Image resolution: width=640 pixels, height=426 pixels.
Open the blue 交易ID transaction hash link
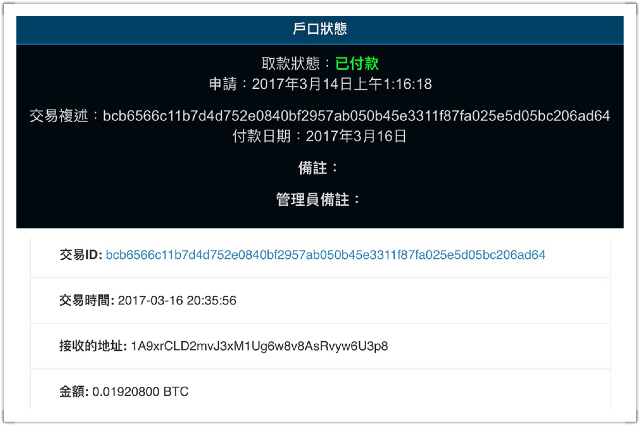coord(325,255)
